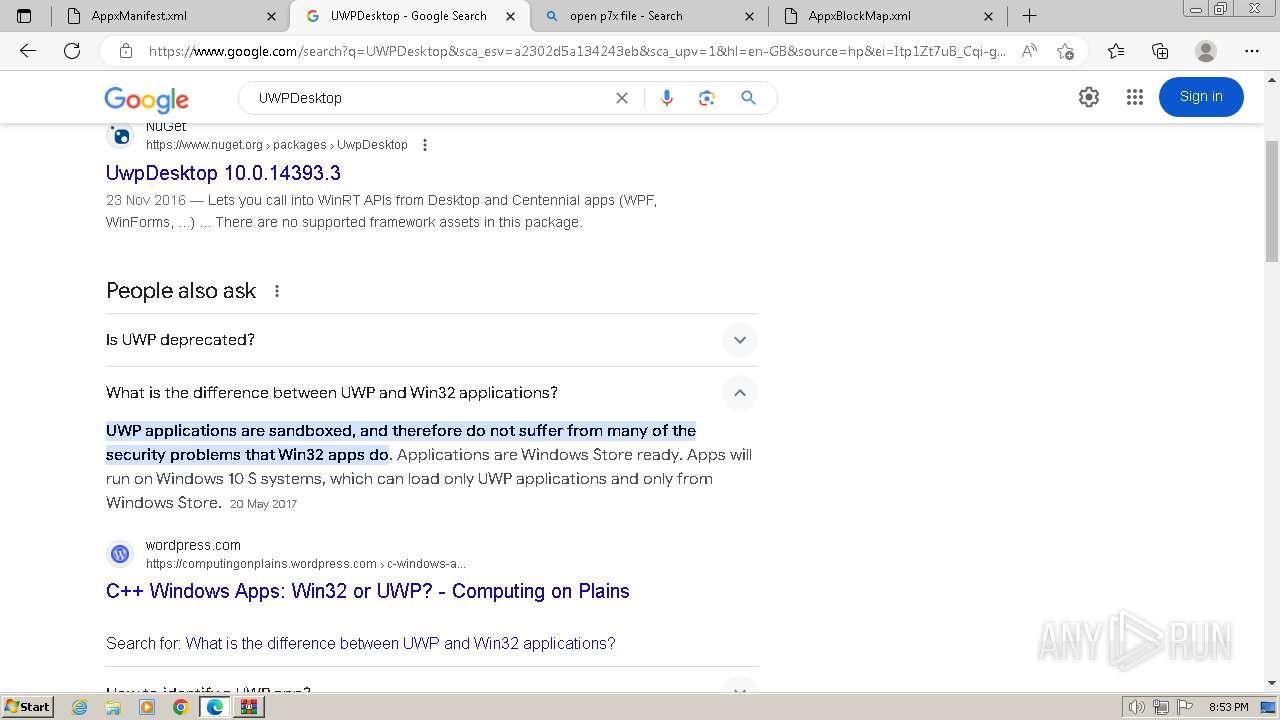Go back to the previous page
Image resolution: width=1280 pixels, height=720 pixels.
(x=28, y=51)
